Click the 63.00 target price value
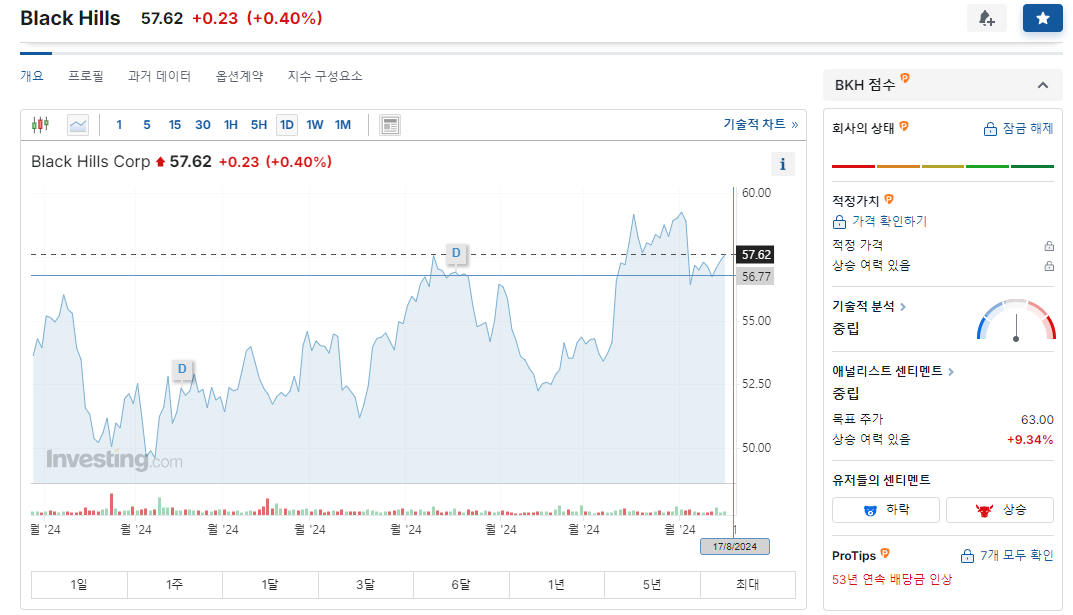 tap(1037, 419)
